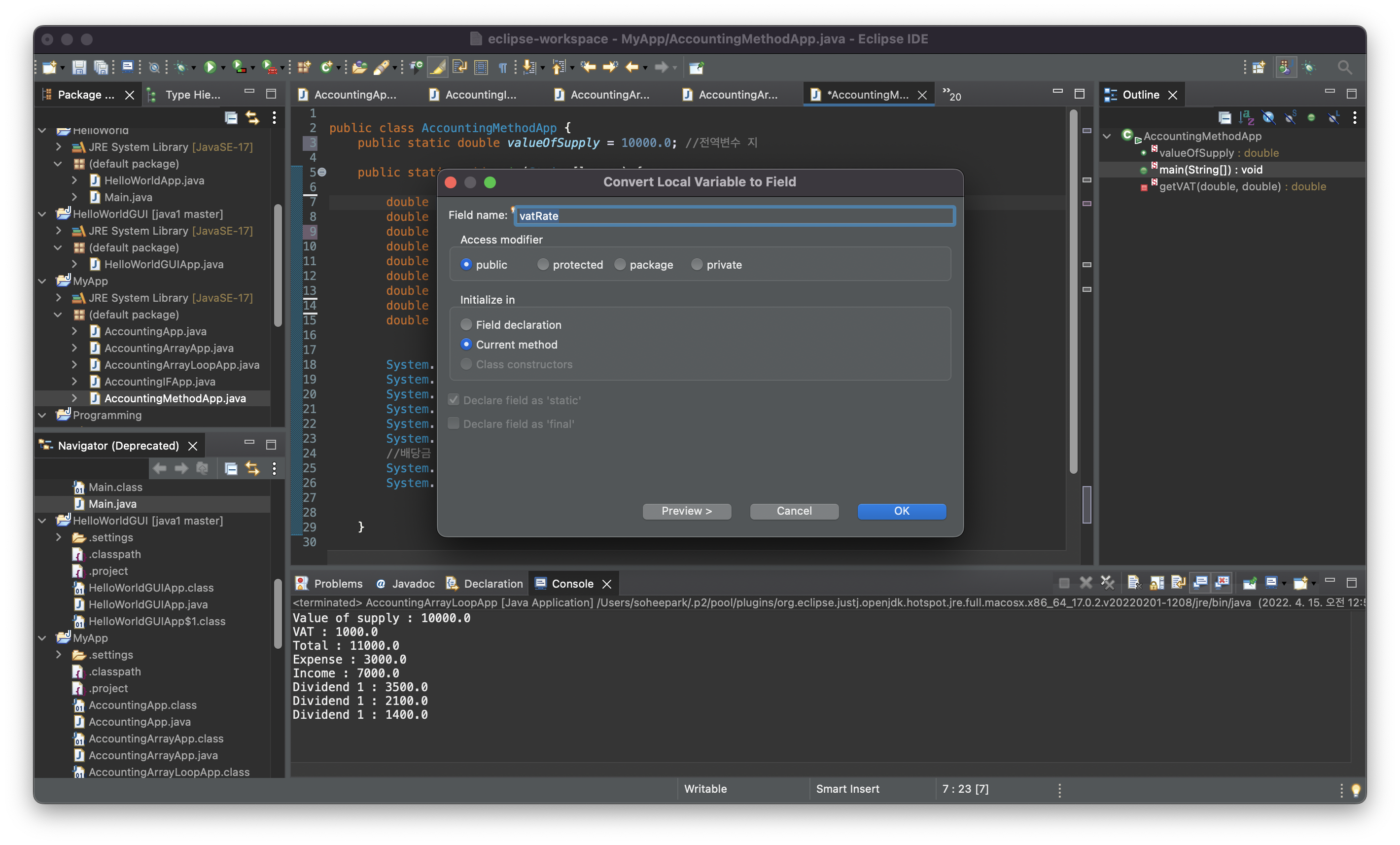
Task: Open the Run button dropdown arrow
Action: (x=223, y=68)
